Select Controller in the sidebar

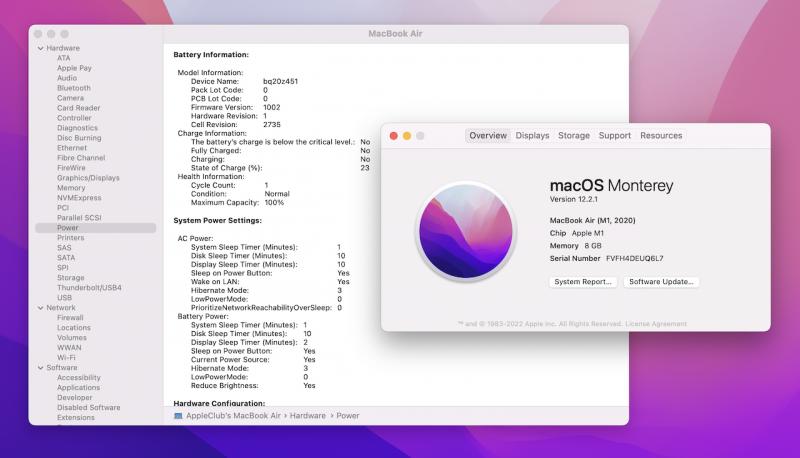pyautogui.click(x=74, y=118)
